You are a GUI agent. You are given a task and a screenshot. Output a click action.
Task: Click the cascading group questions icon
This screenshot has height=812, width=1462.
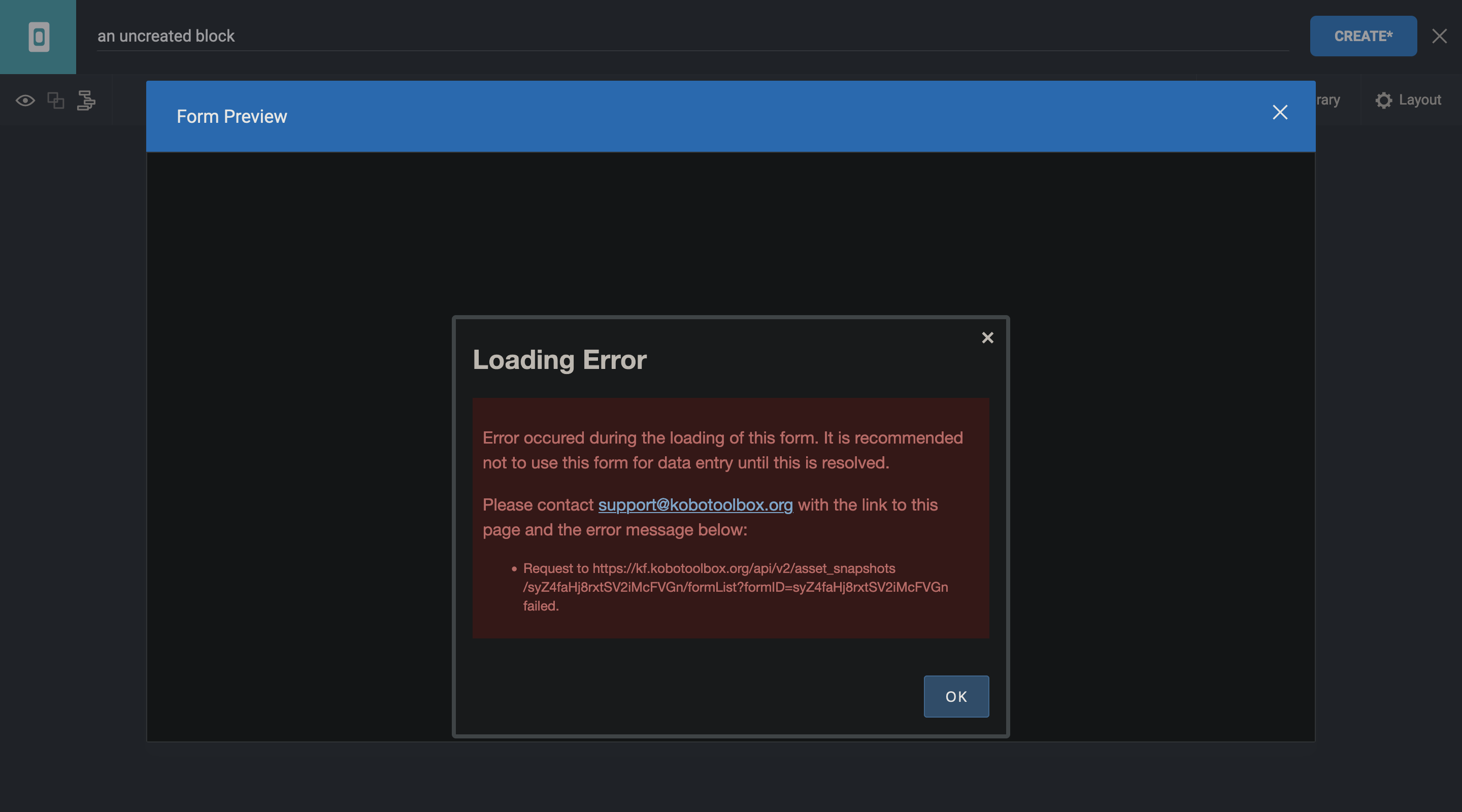[x=86, y=100]
